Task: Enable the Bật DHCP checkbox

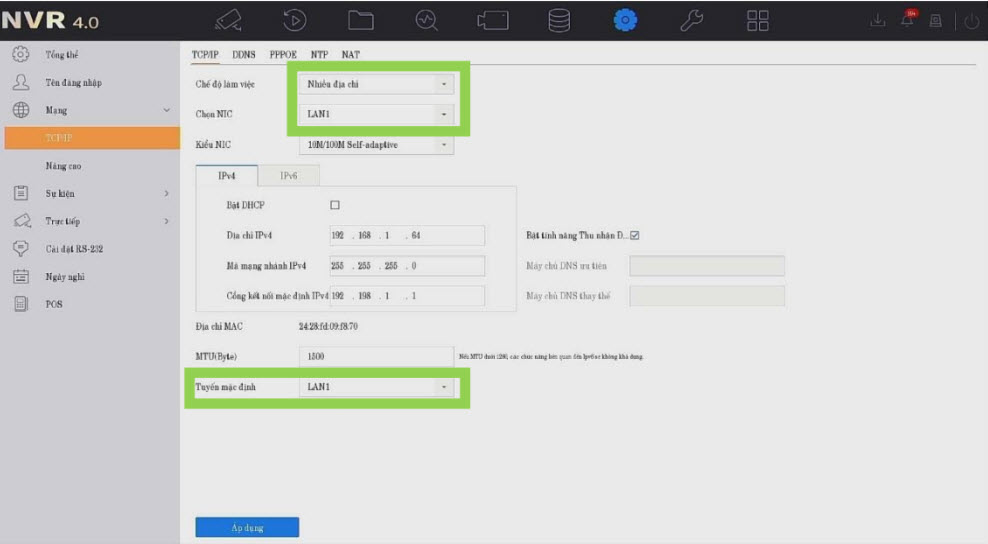Action: pyautogui.click(x=335, y=205)
